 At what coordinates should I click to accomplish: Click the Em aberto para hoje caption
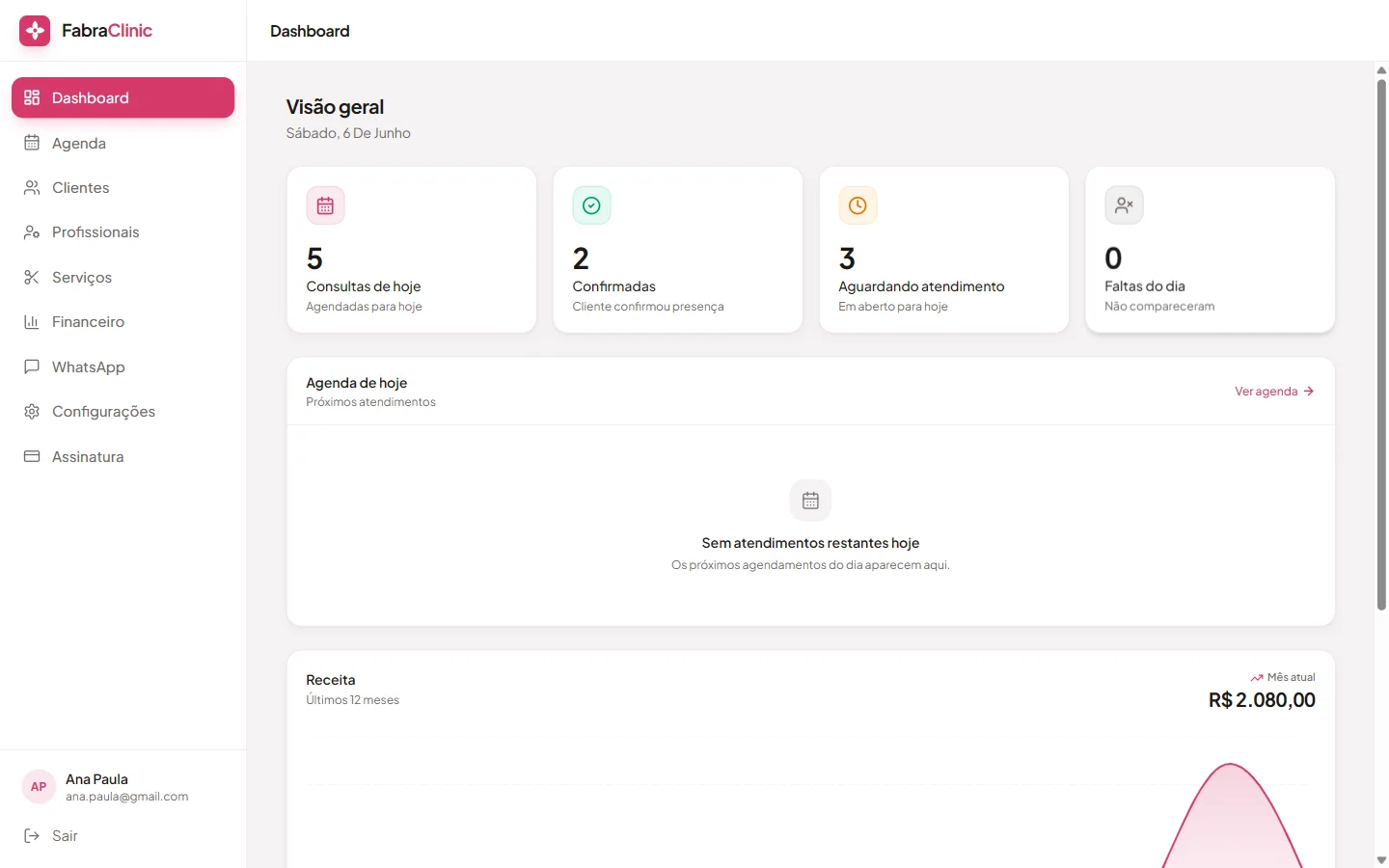coord(893,307)
